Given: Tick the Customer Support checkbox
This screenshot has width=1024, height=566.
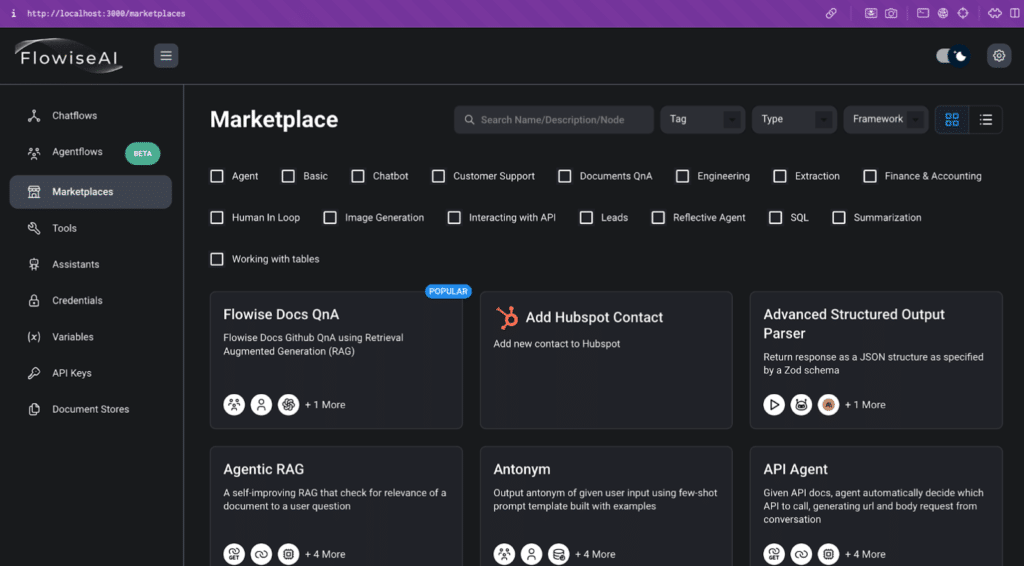Looking at the screenshot, I should tap(438, 176).
